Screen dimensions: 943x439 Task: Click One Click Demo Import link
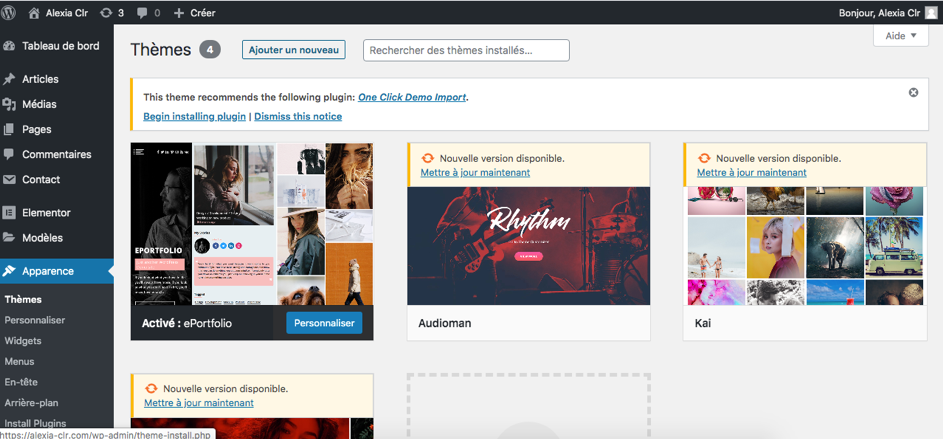(x=412, y=97)
